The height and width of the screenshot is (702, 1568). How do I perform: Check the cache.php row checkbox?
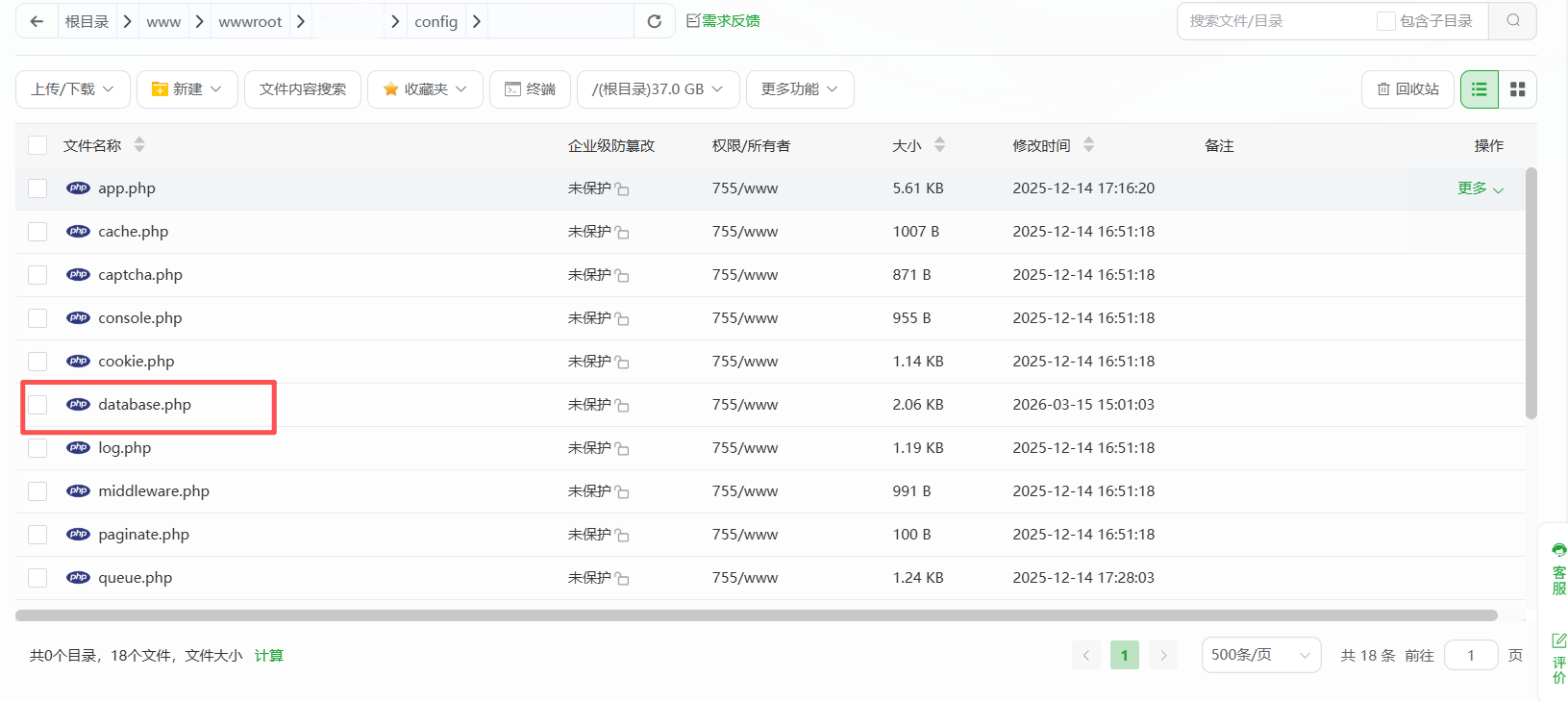click(37, 232)
